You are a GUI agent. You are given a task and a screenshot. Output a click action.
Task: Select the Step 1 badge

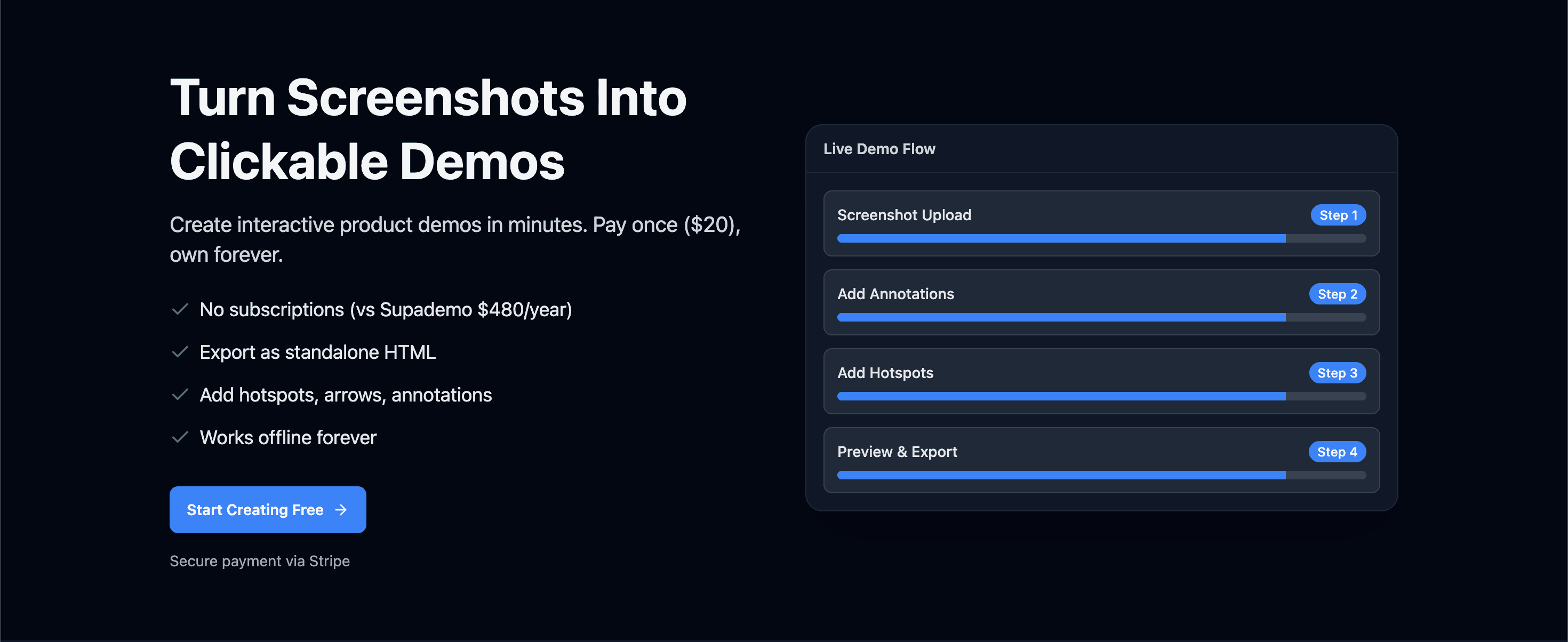[x=1337, y=215]
